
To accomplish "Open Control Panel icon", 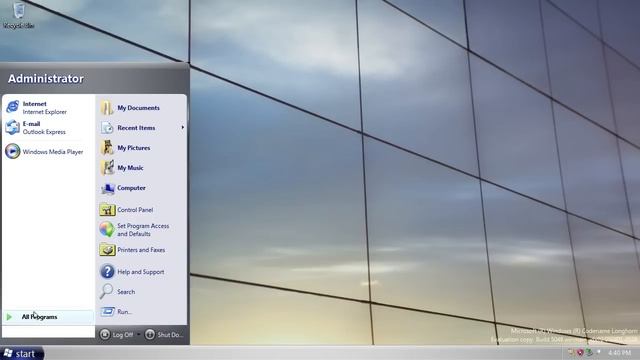I will tap(107, 210).
